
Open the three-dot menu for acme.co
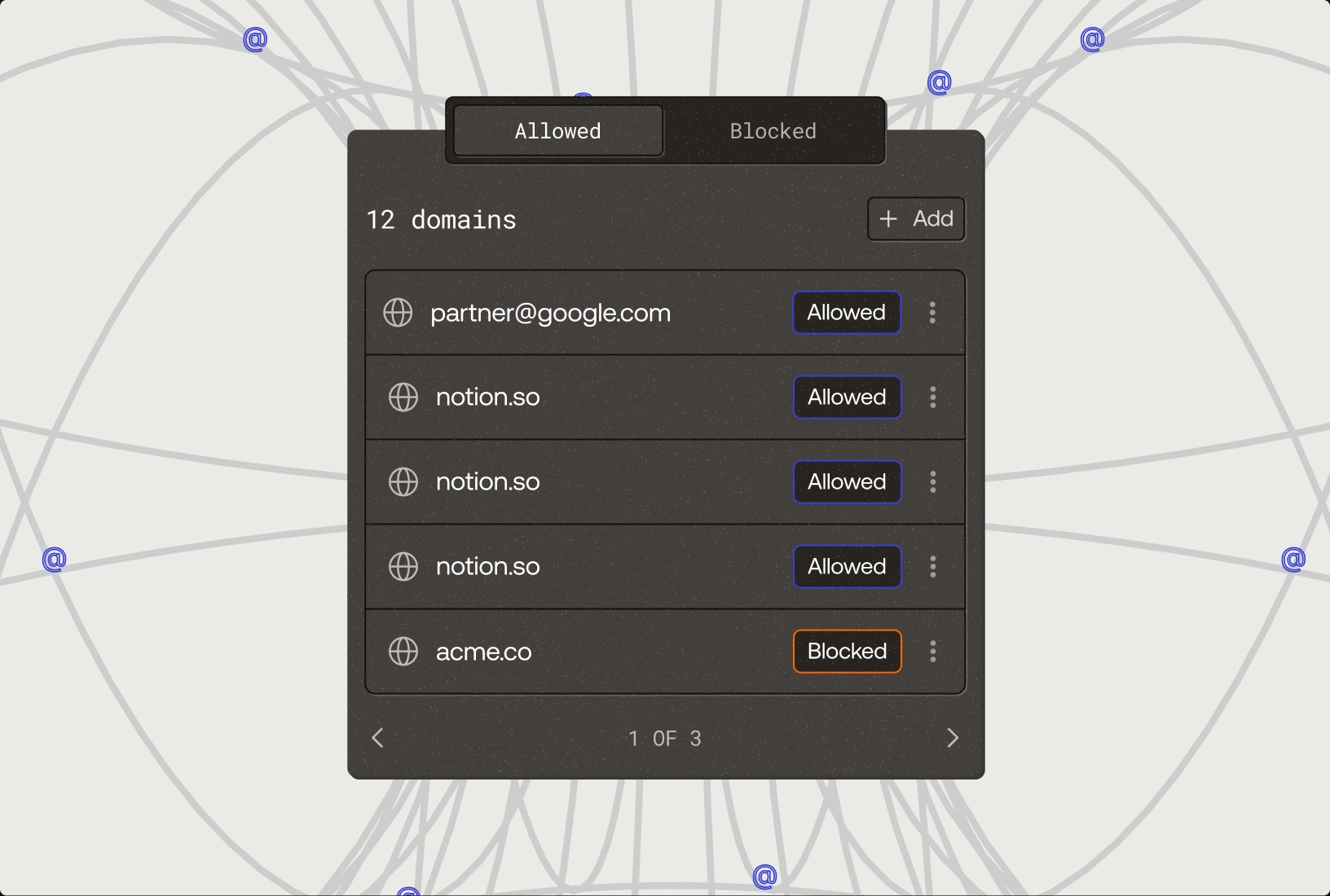(933, 652)
